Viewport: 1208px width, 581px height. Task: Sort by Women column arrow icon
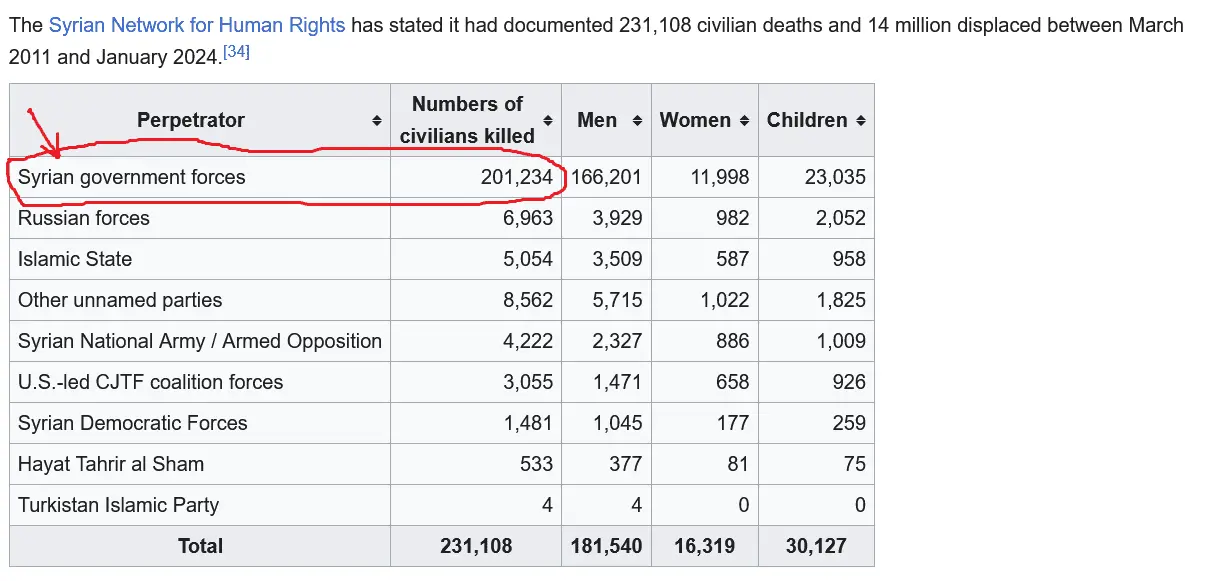[744, 120]
